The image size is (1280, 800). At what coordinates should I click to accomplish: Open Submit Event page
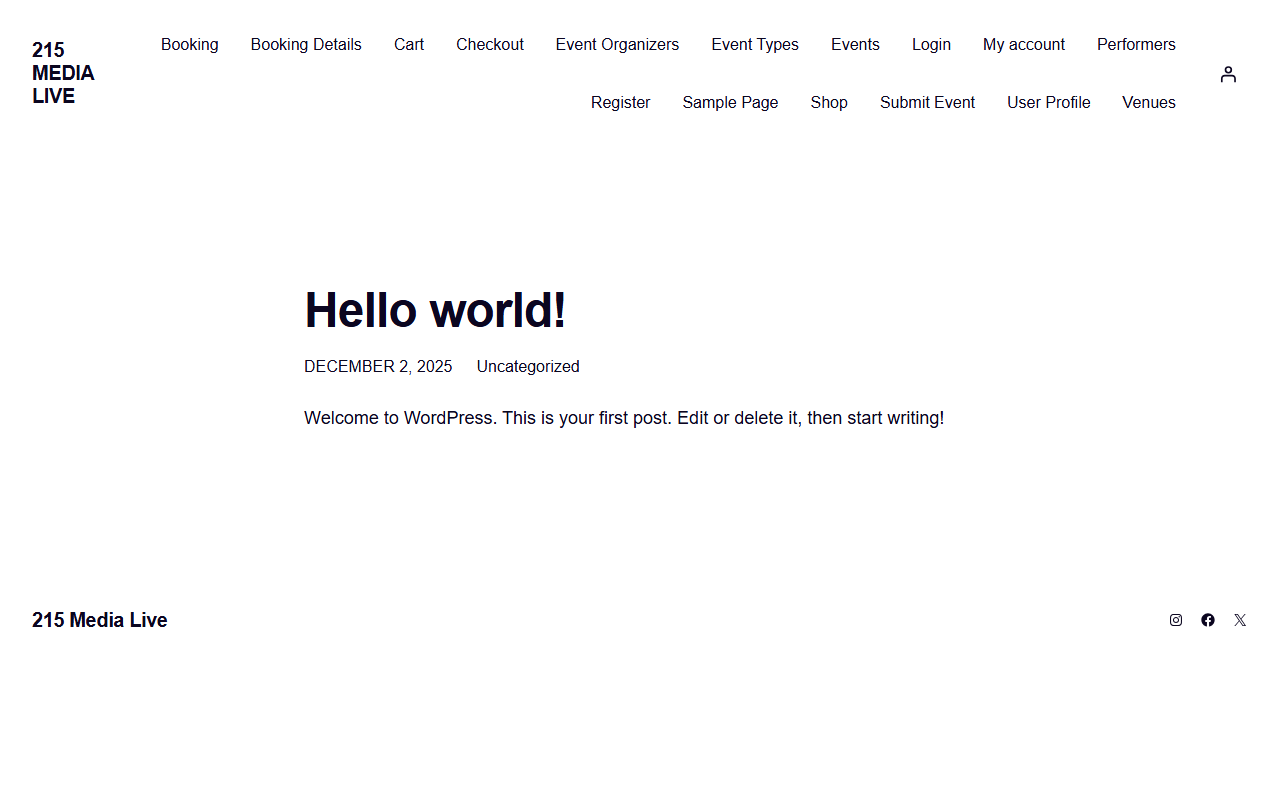click(927, 102)
